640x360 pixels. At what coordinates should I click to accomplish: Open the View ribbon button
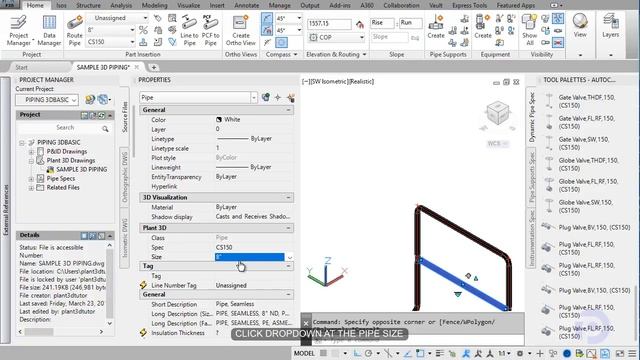tap(580, 25)
